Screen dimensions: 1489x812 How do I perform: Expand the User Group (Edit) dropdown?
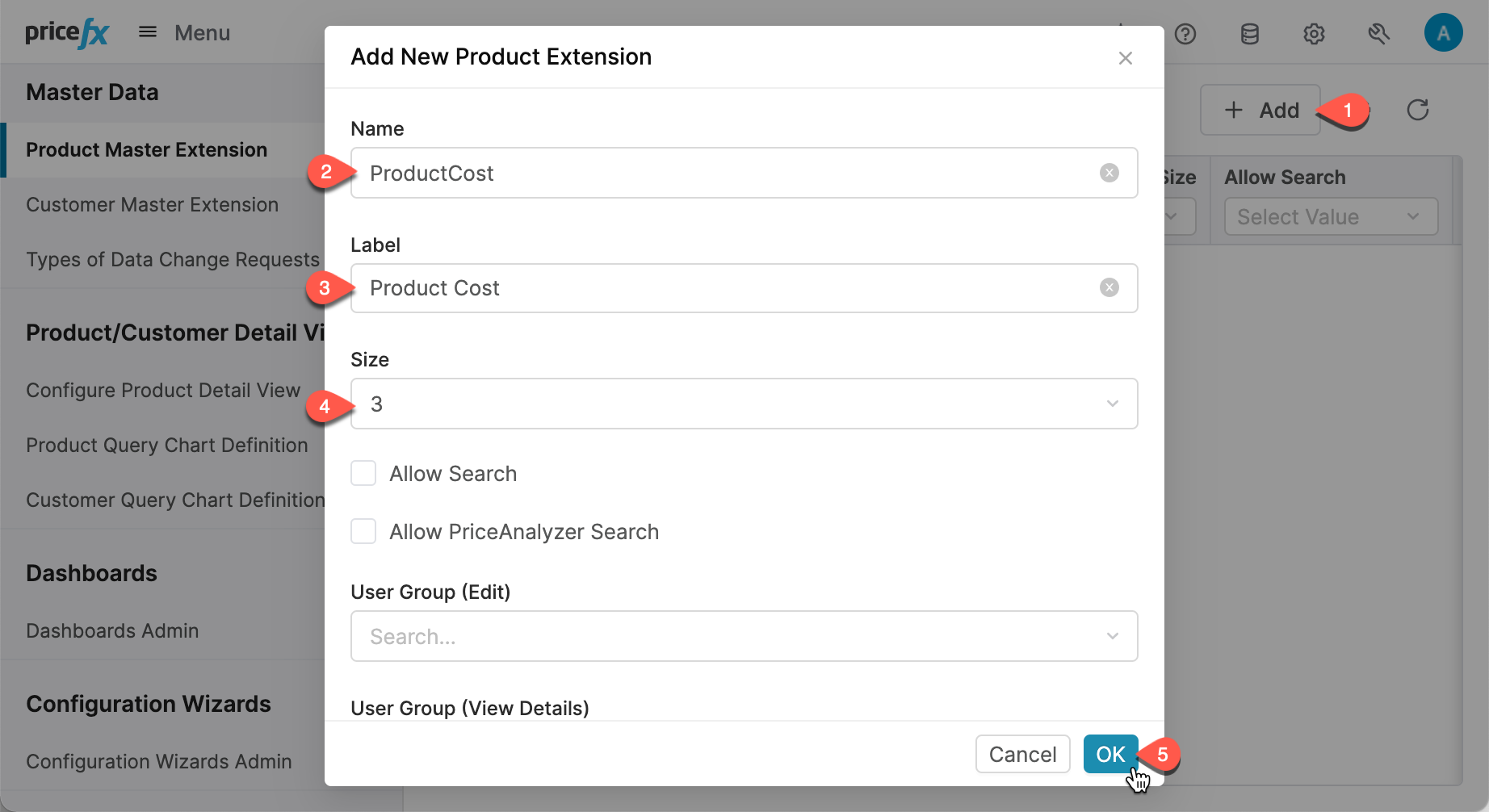coord(1112,636)
